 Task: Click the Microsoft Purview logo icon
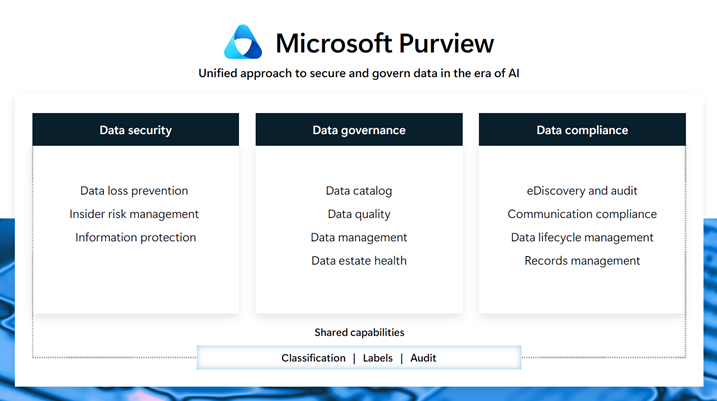coord(243,43)
